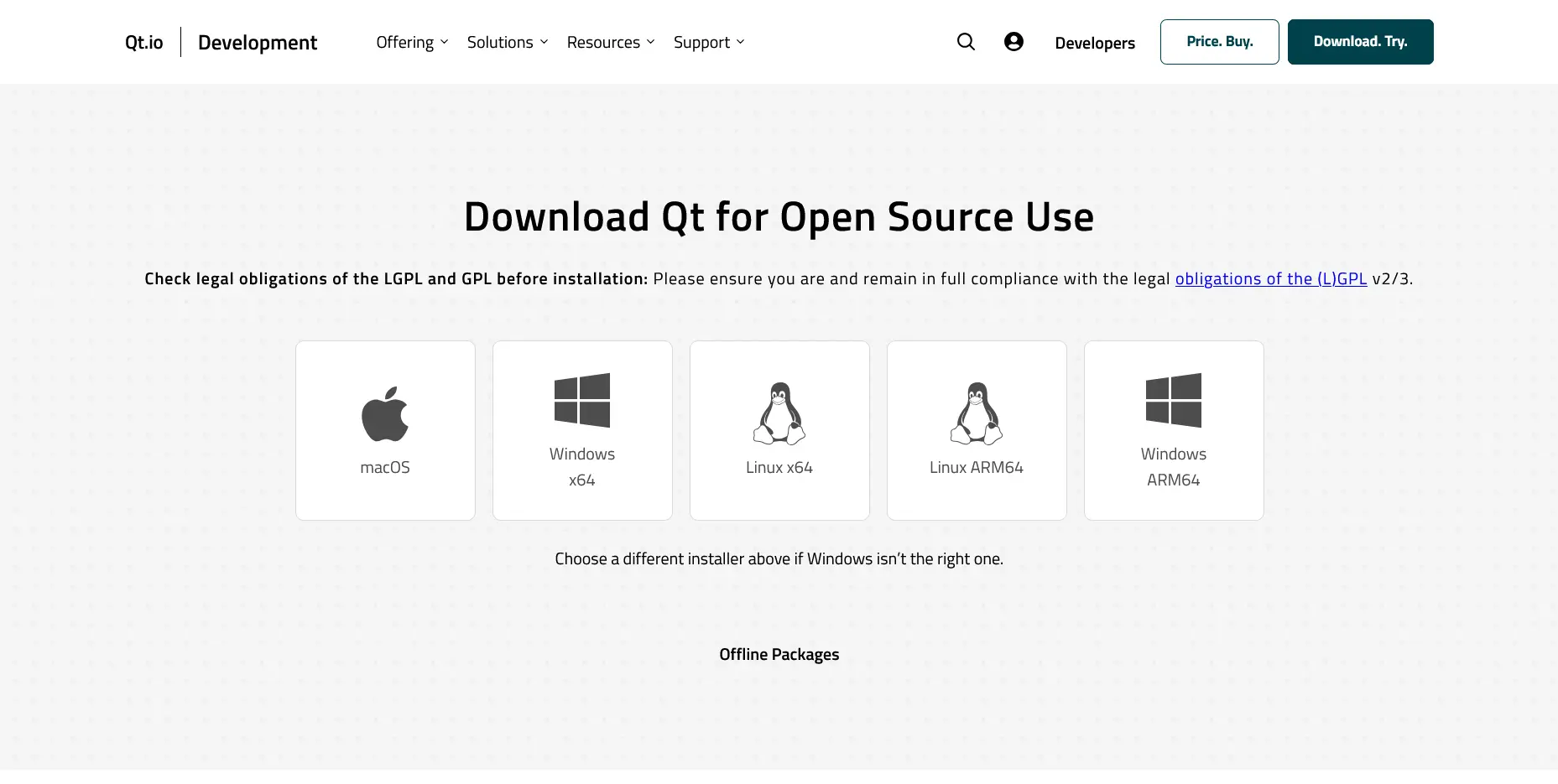Click the bold 'Check legal obligations' text
The height and width of the screenshot is (784, 1558).
tap(396, 278)
